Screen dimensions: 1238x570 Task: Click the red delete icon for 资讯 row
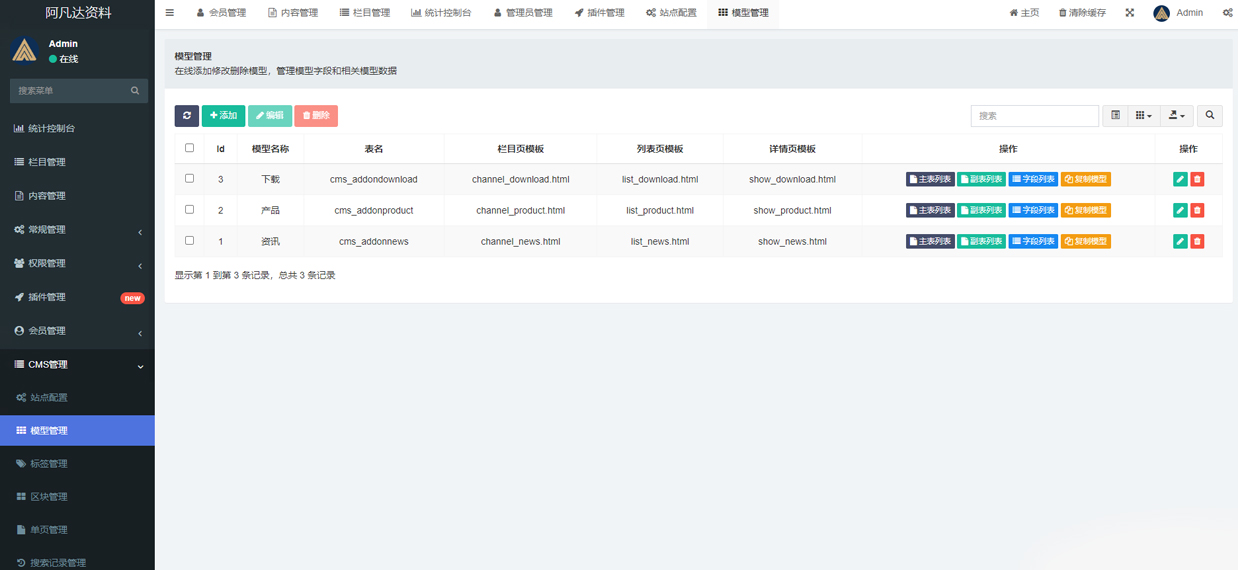pyautogui.click(x=1197, y=242)
